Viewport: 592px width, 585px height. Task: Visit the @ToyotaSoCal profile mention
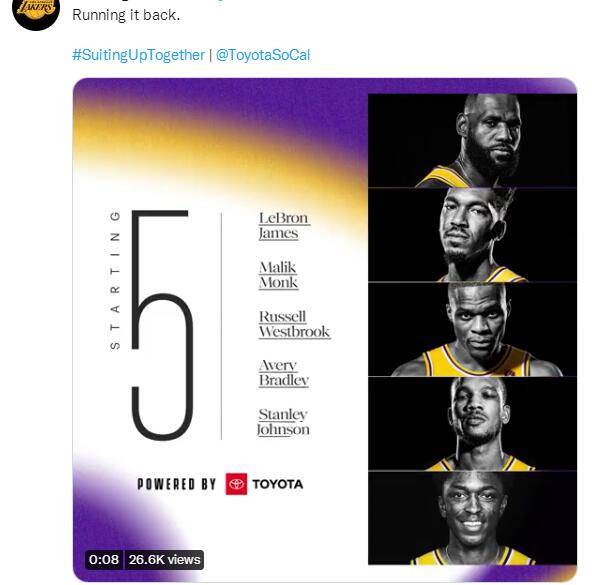point(263,55)
